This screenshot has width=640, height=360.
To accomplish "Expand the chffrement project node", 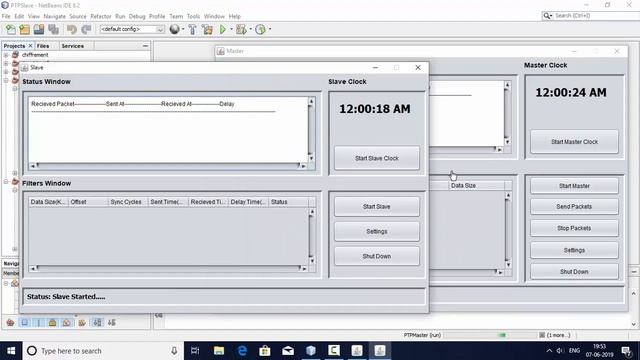I will tap(6, 55).
